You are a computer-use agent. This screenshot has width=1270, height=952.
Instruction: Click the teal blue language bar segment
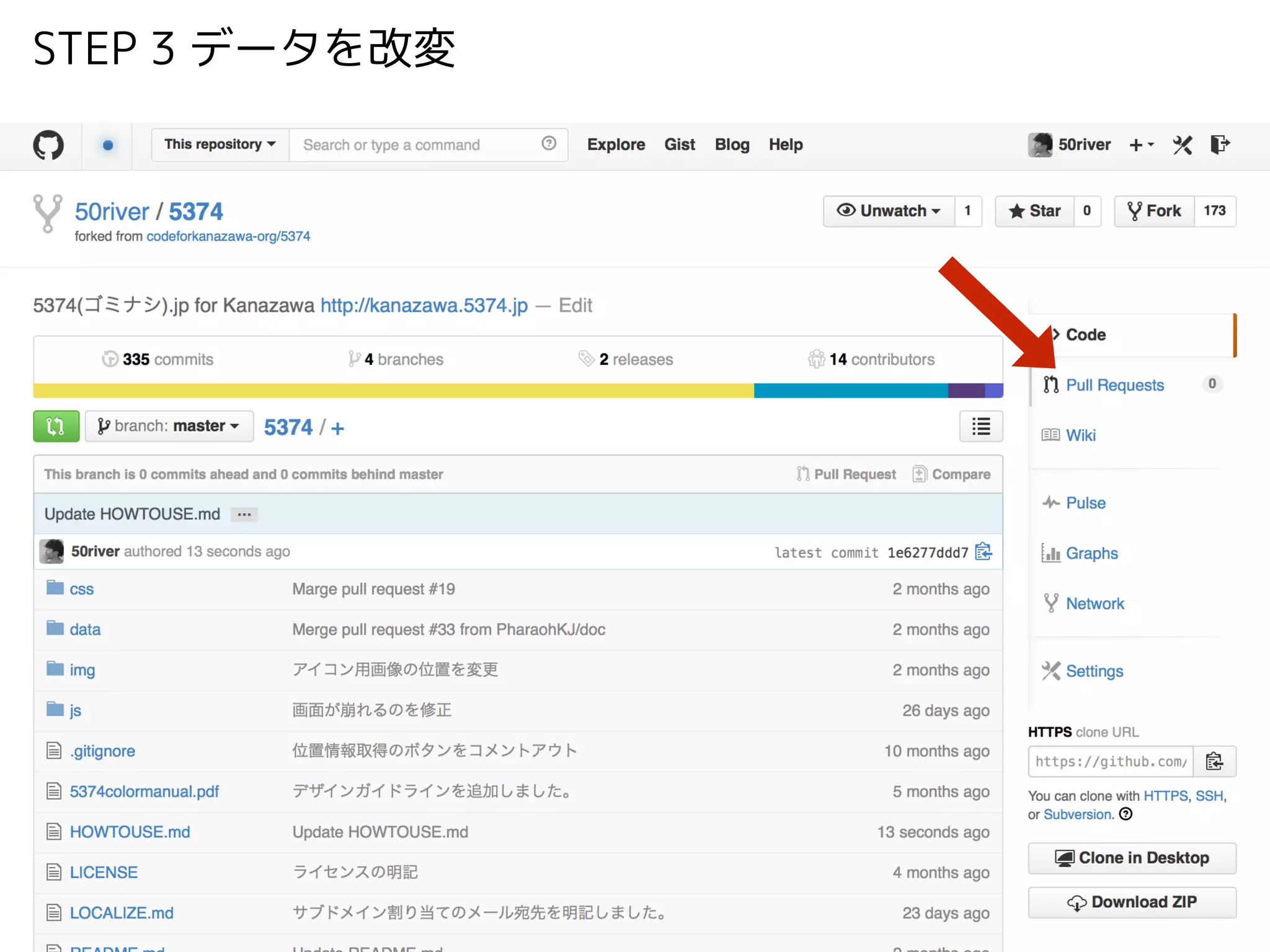851,390
